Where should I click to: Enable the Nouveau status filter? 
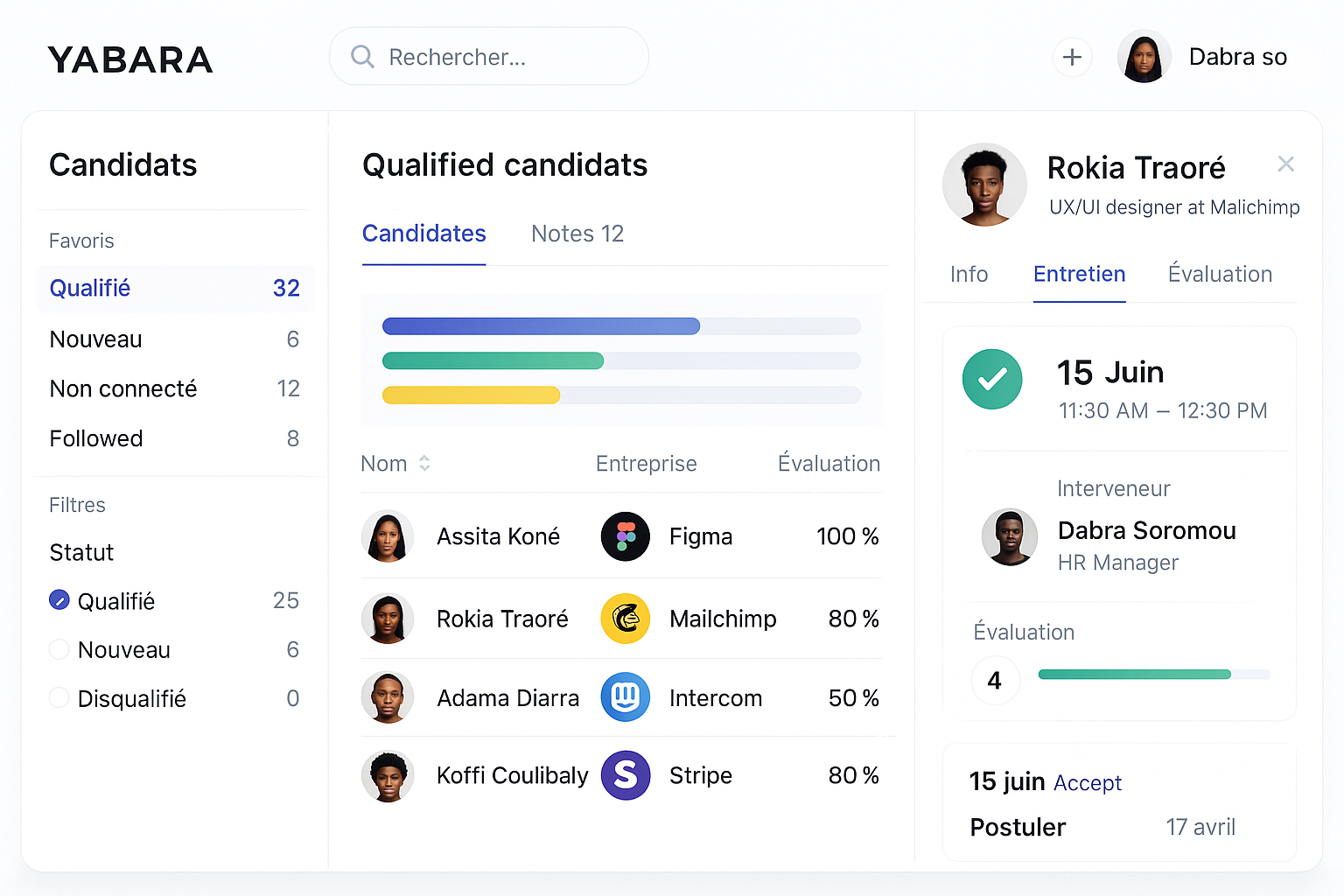59,649
